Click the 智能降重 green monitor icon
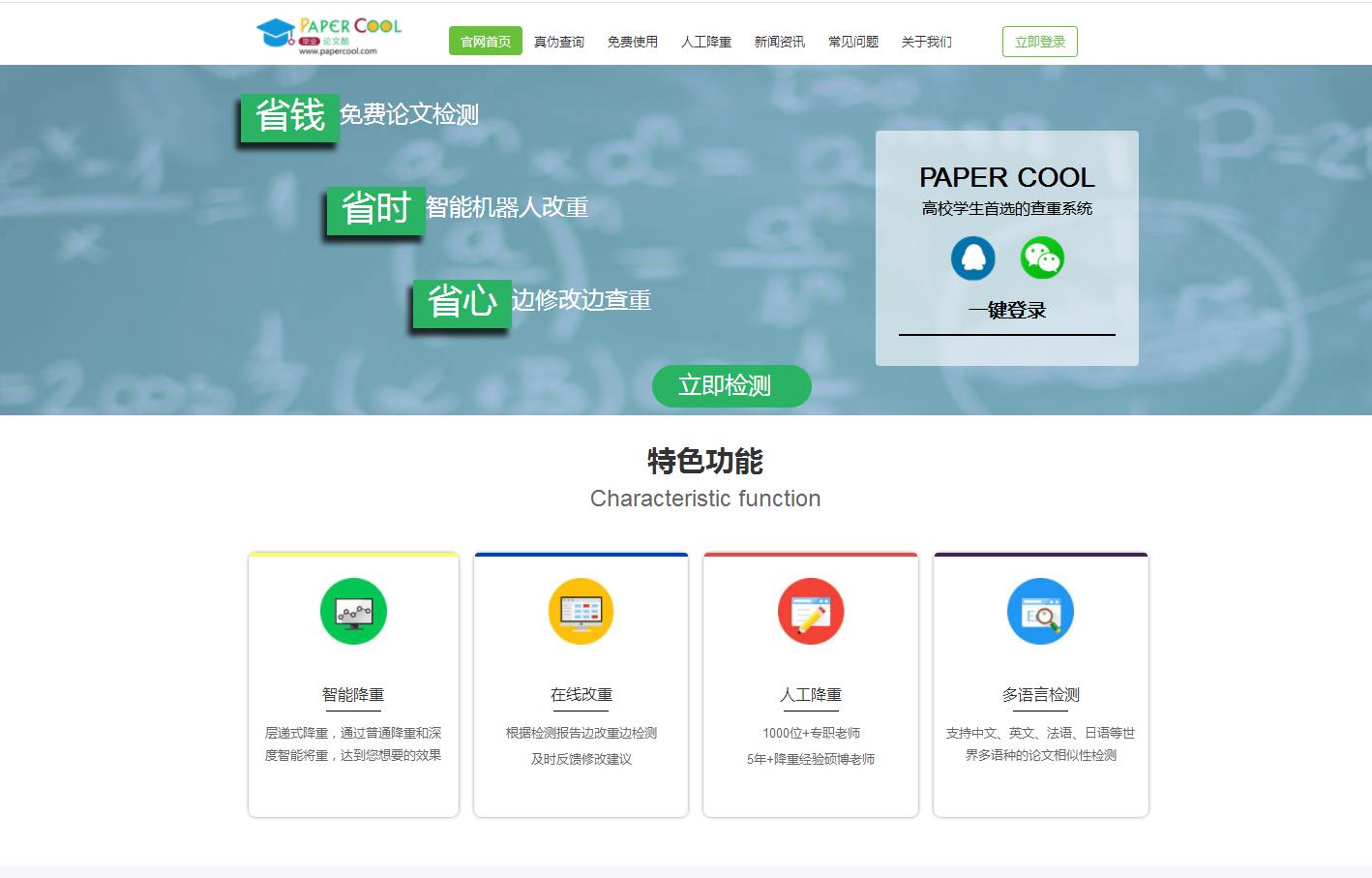The width and height of the screenshot is (1372, 878). coord(353,611)
